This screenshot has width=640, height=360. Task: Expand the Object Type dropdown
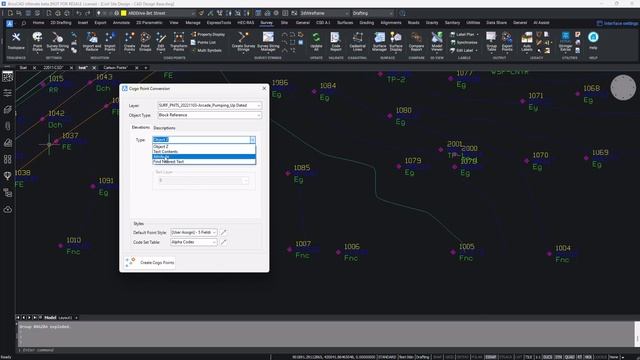click(x=259, y=116)
